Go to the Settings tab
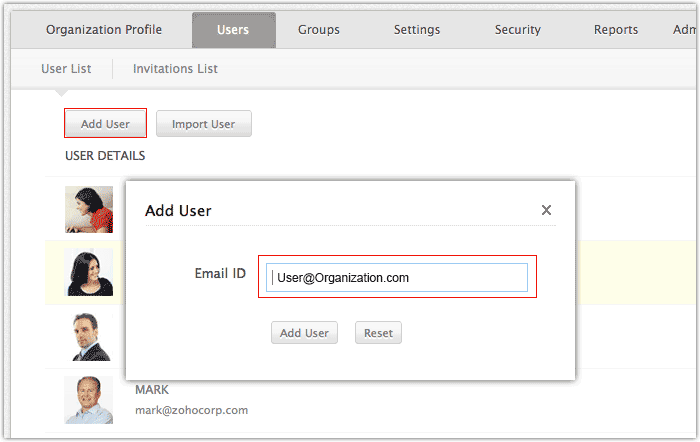 coord(416,30)
